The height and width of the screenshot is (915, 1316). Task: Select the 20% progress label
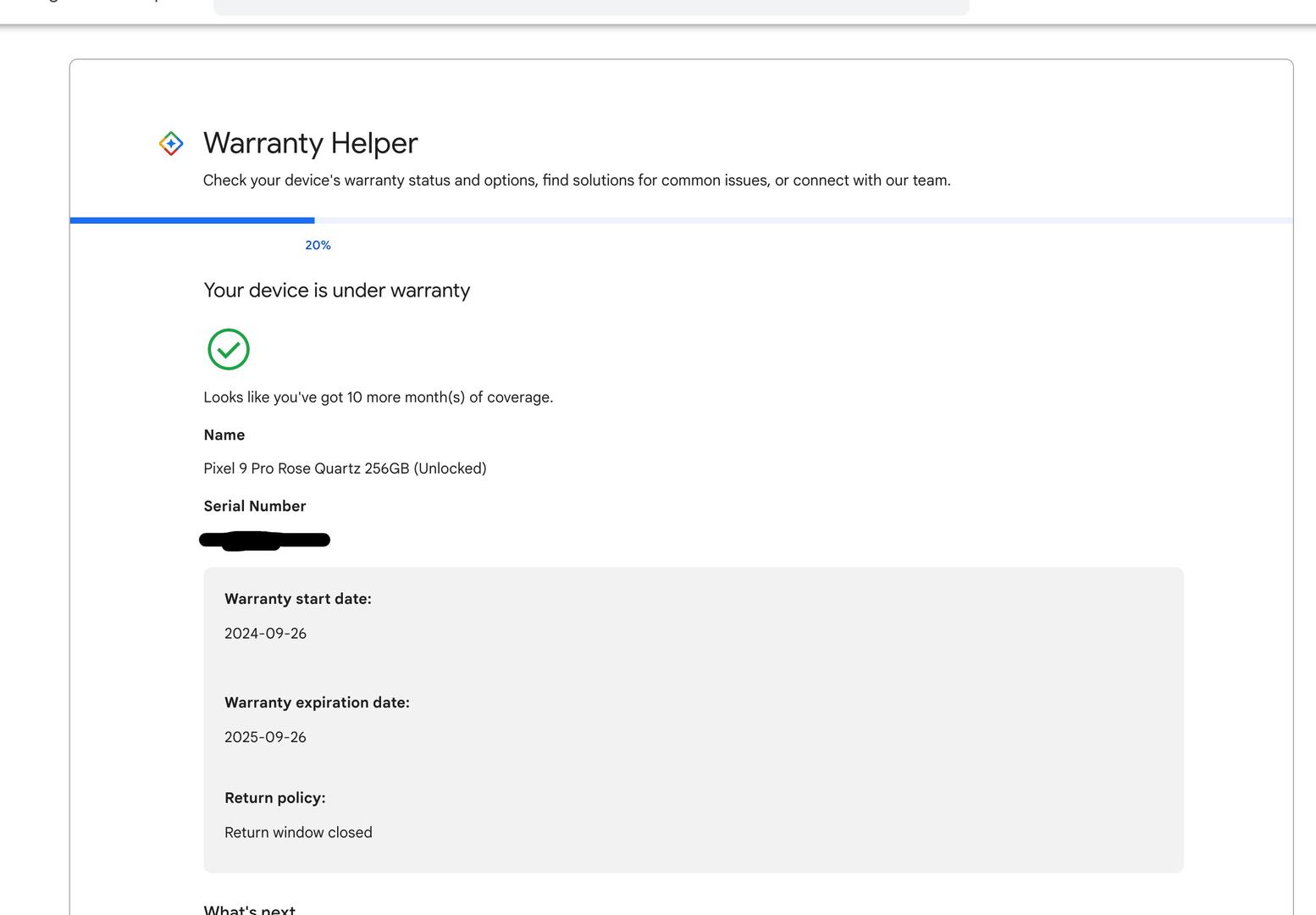318,246
